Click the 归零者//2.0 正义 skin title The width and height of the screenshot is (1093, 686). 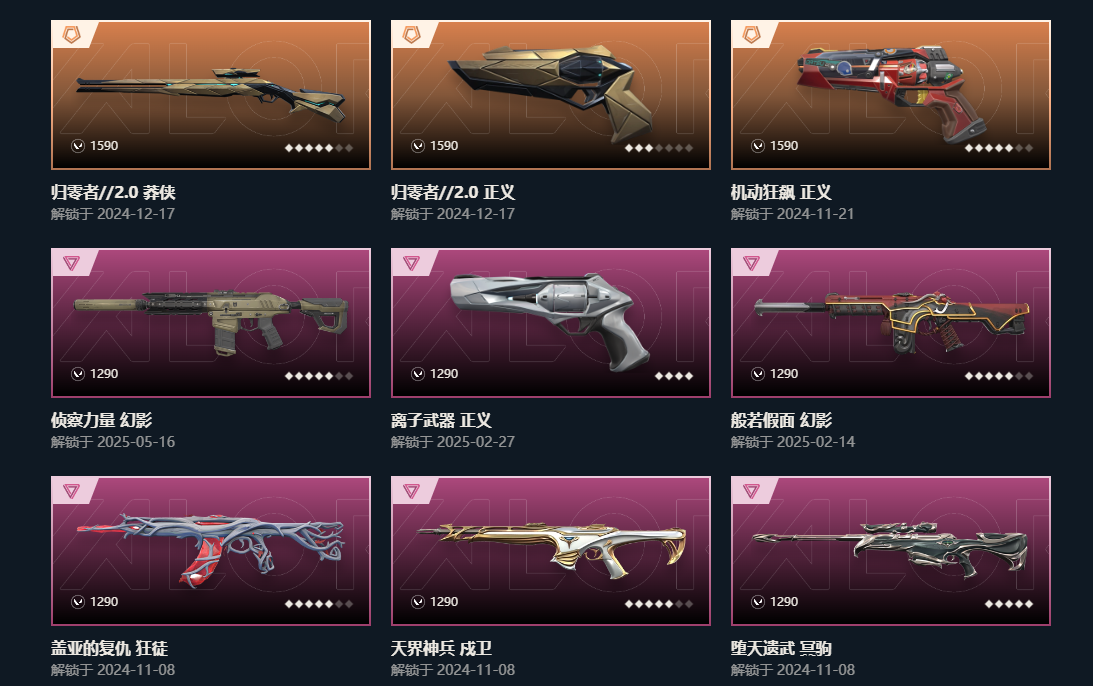(453, 192)
